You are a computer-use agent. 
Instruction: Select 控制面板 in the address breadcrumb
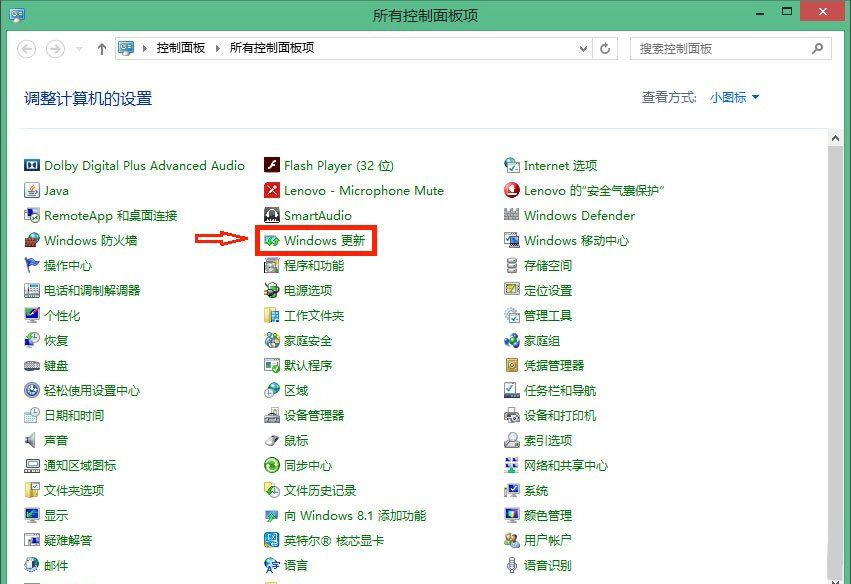point(181,48)
